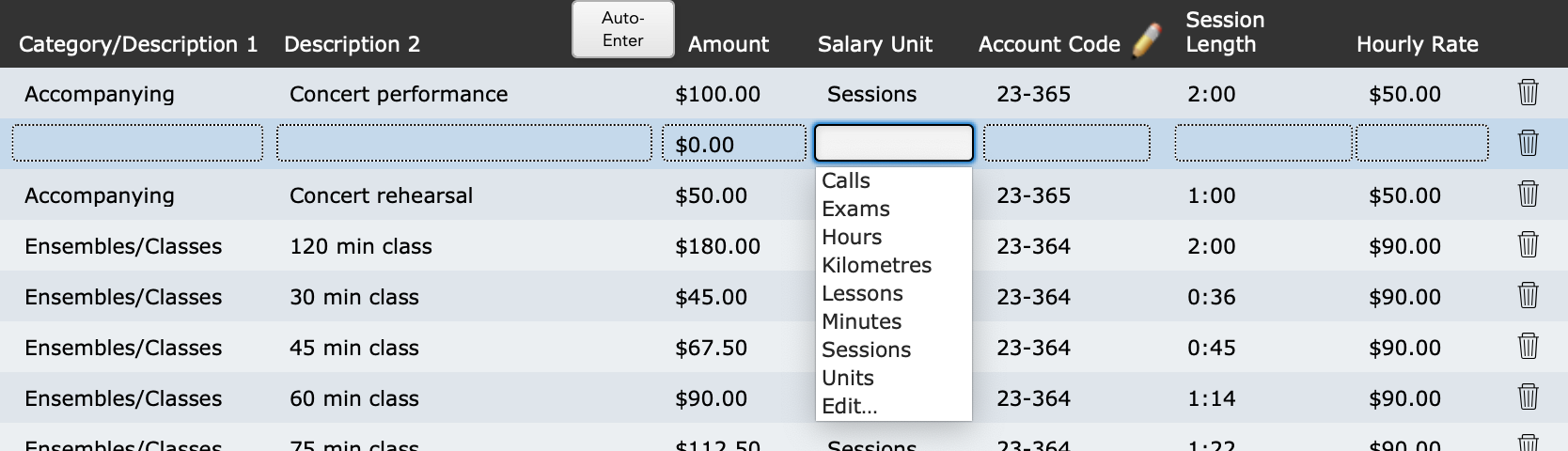
Task: Click account code 23-365 in Concert rehearsal row
Action: (1033, 195)
